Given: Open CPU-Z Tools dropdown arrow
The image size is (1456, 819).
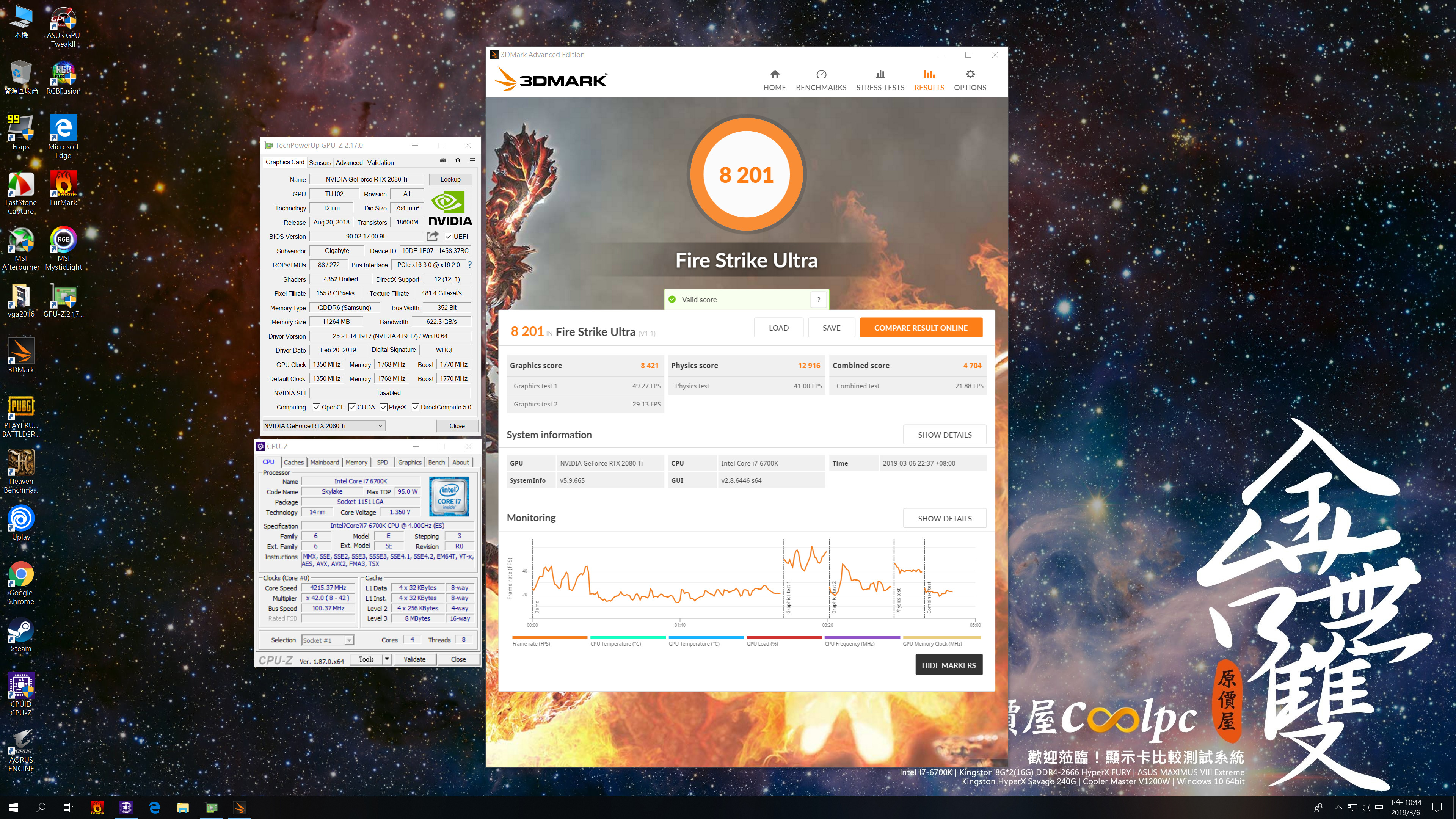Looking at the screenshot, I should tap(387, 659).
